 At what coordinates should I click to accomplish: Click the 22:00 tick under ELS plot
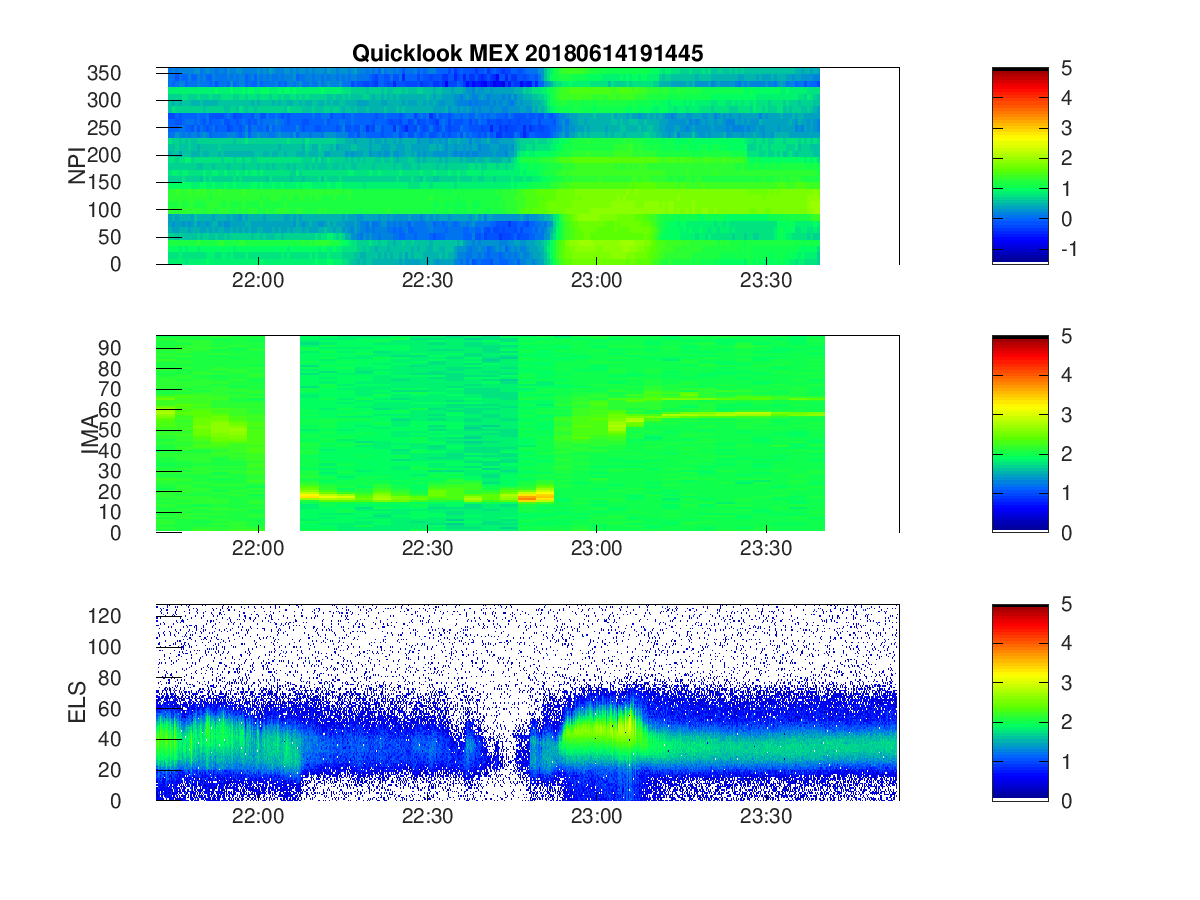click(258, 817)
